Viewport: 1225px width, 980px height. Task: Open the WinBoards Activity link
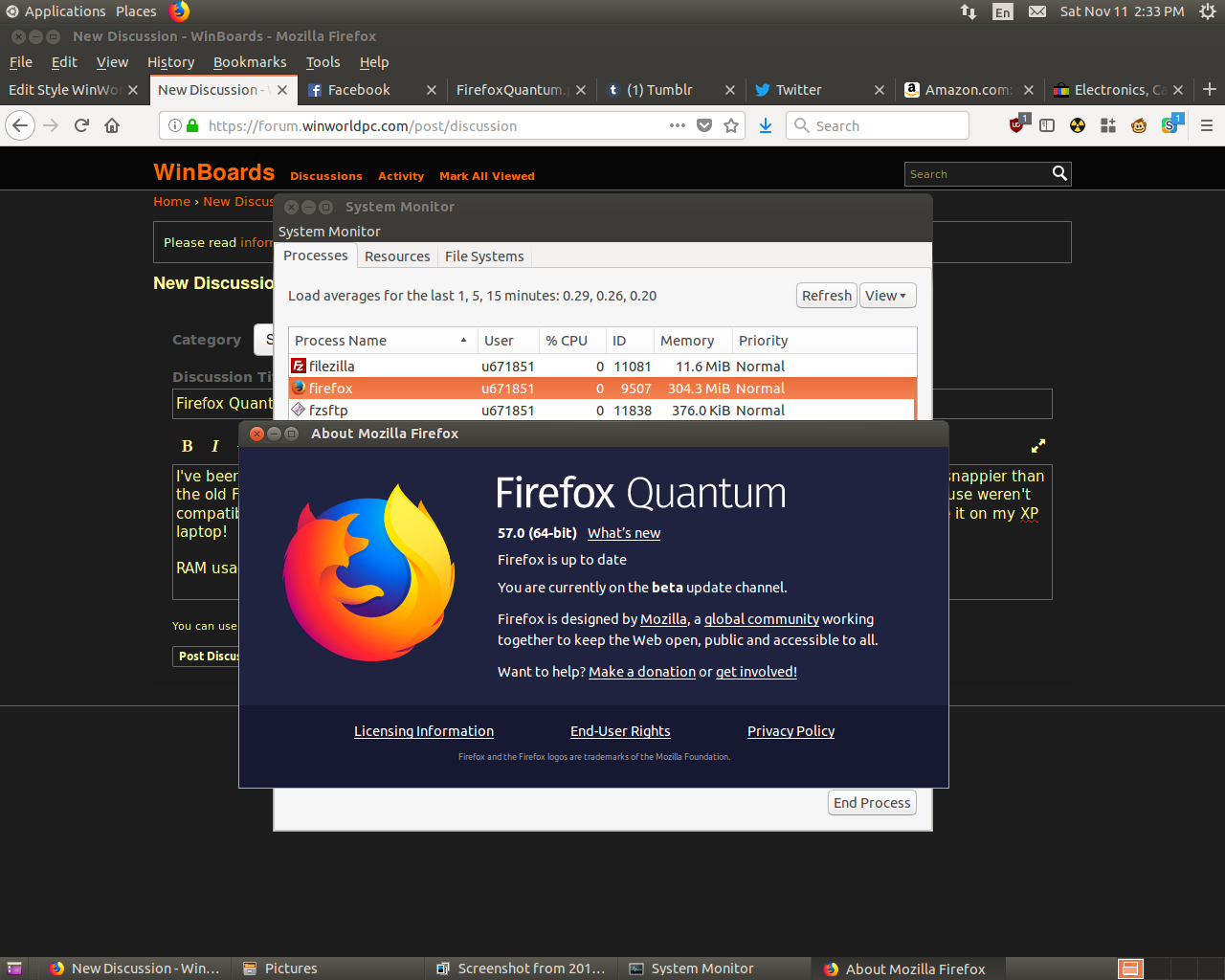[x=401, y=176]
